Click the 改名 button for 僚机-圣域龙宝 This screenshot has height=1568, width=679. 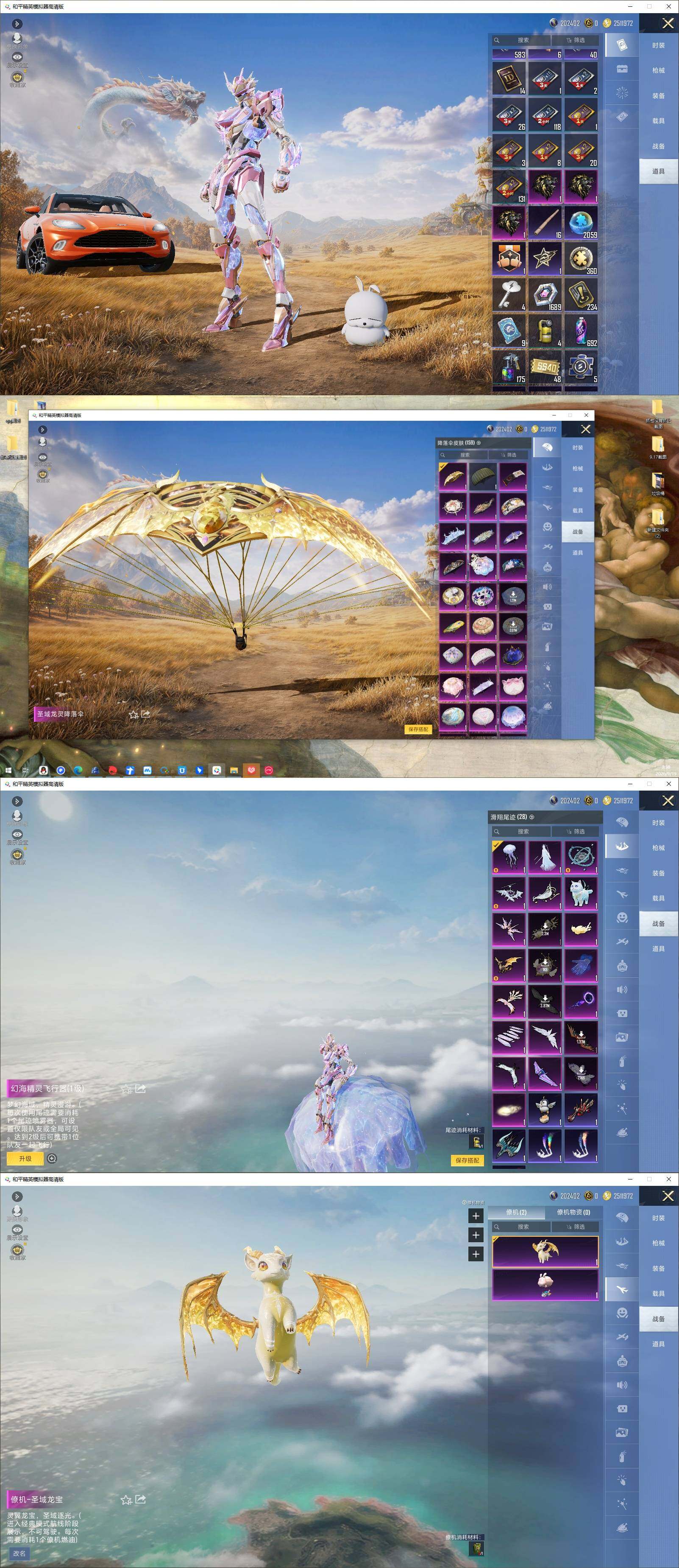pyautogui.click(x=19, y=1553)
